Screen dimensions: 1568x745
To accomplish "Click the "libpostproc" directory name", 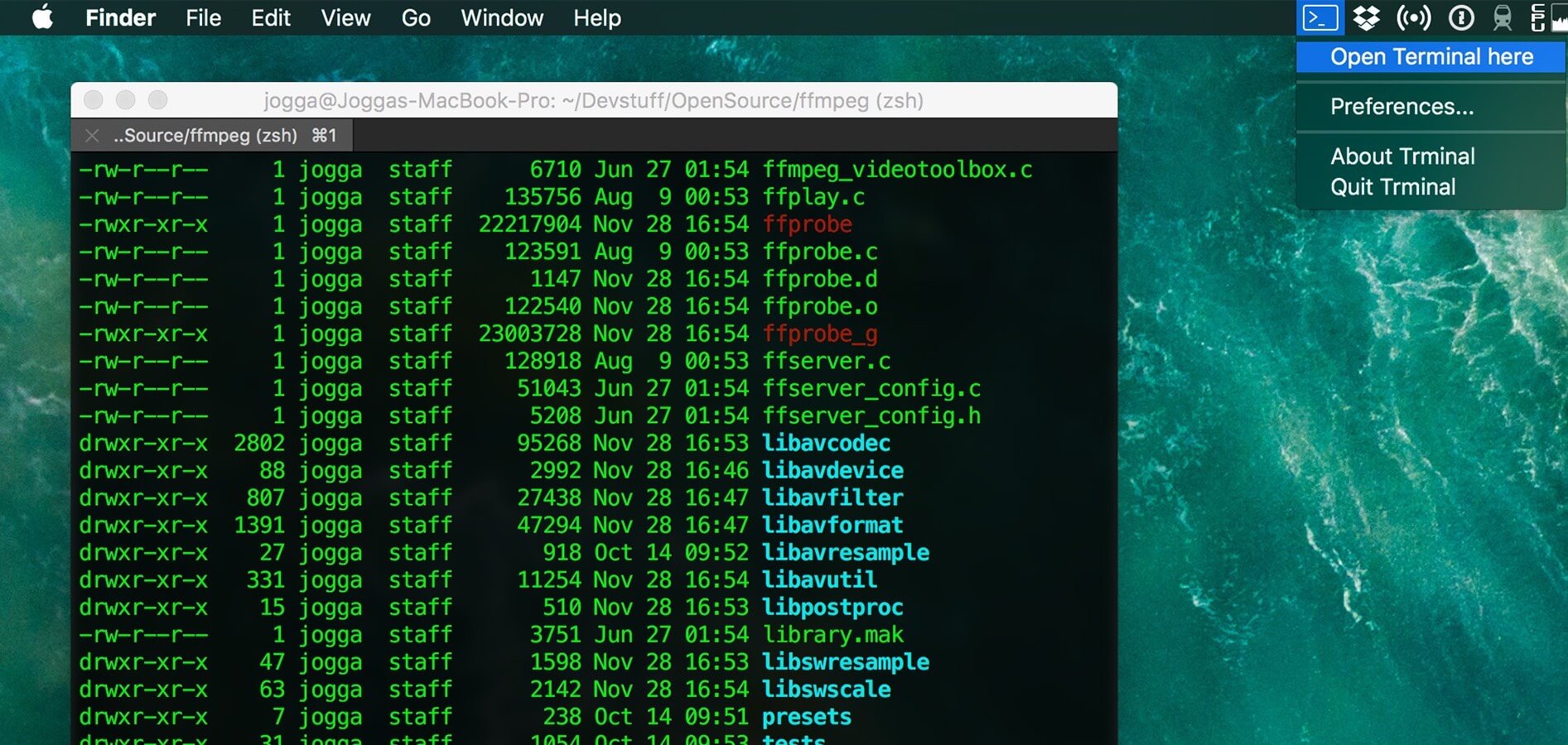I will tap(832, 607).
